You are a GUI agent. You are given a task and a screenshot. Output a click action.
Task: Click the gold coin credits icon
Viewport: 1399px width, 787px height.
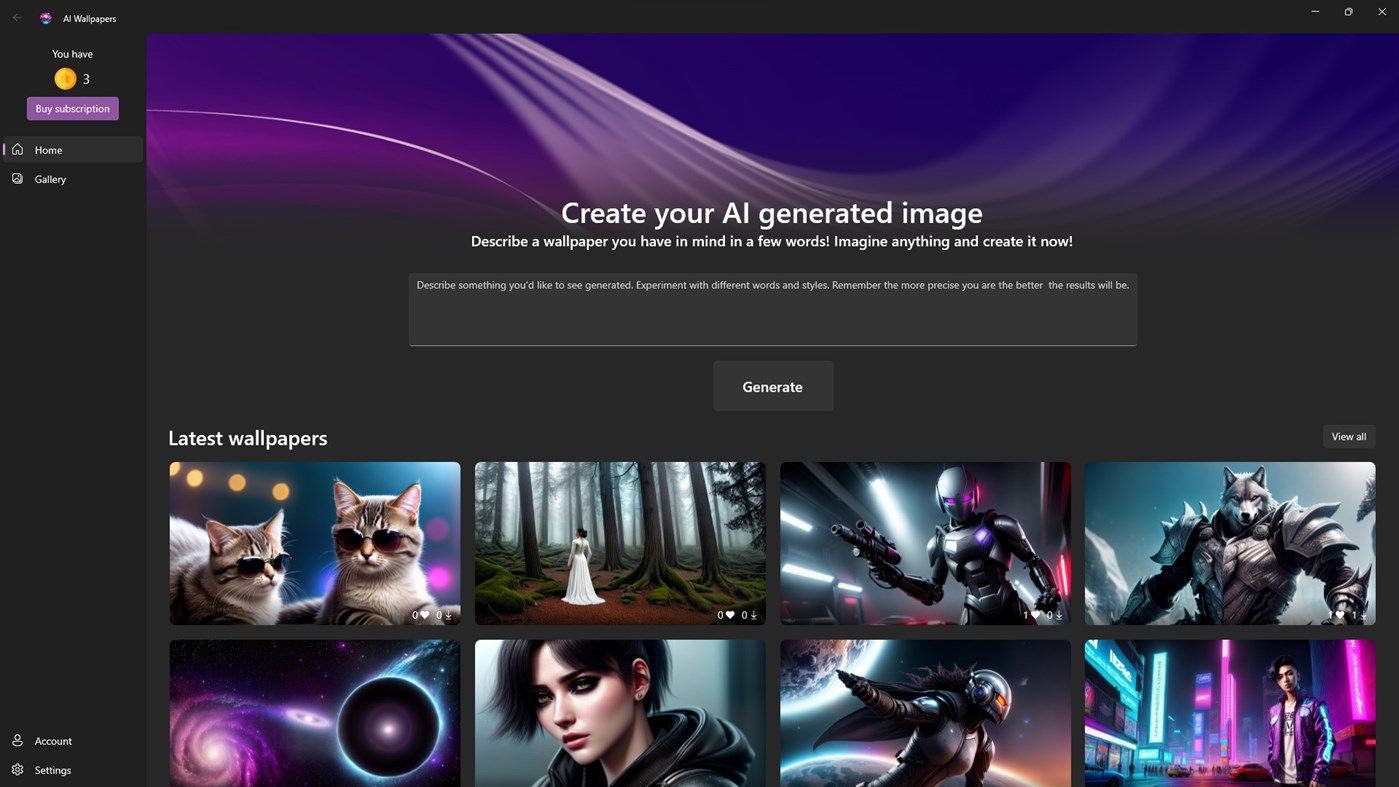65,77
